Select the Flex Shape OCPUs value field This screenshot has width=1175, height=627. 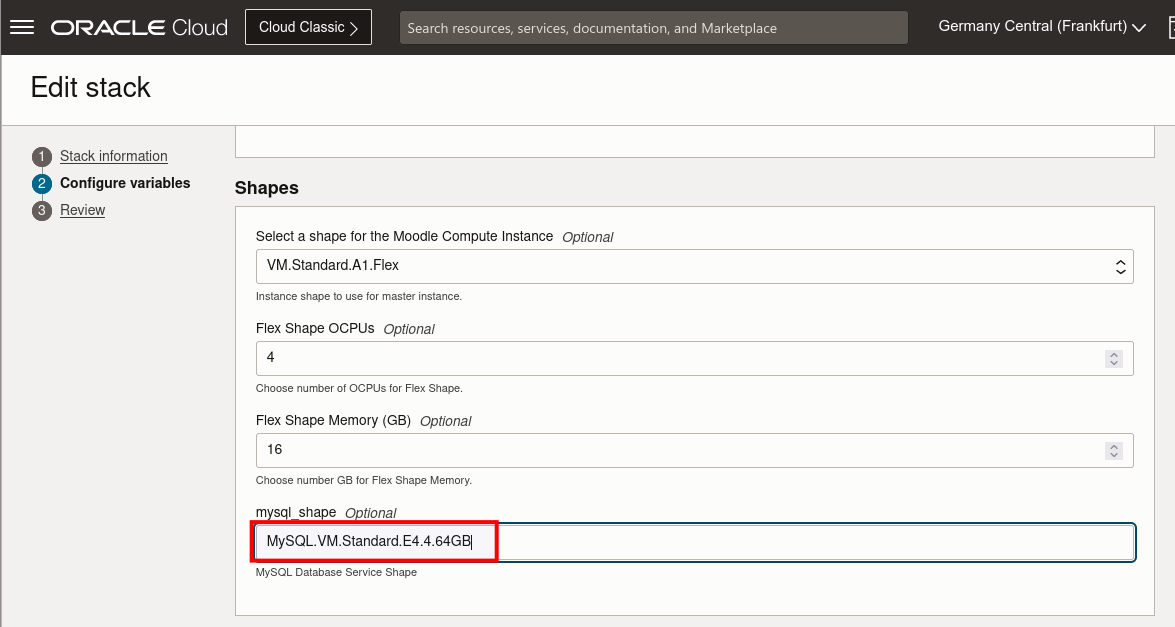pyautogui.click(x=600, y=358)
